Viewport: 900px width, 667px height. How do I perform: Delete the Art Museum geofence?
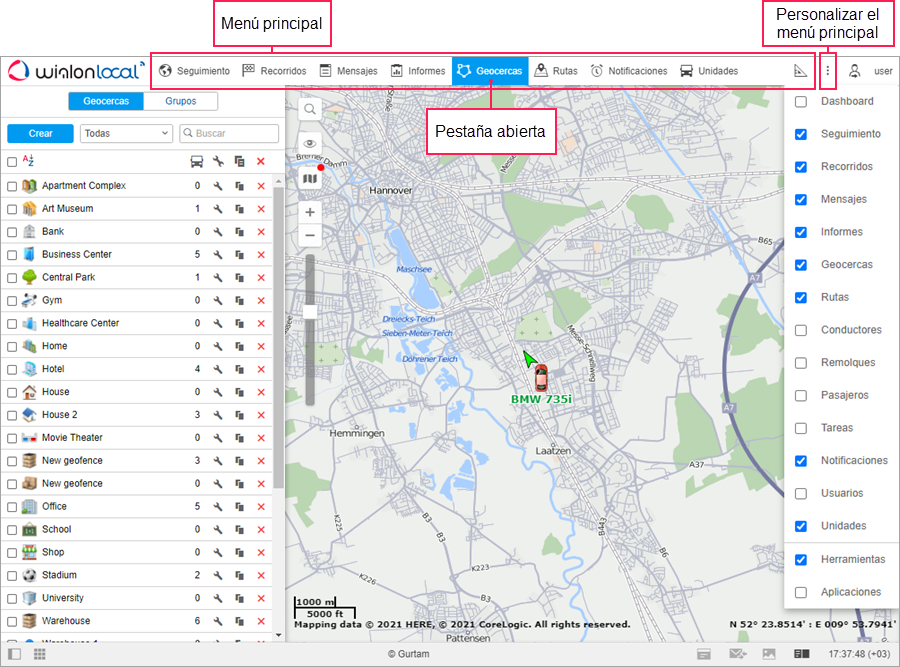[x=261, y=209]
